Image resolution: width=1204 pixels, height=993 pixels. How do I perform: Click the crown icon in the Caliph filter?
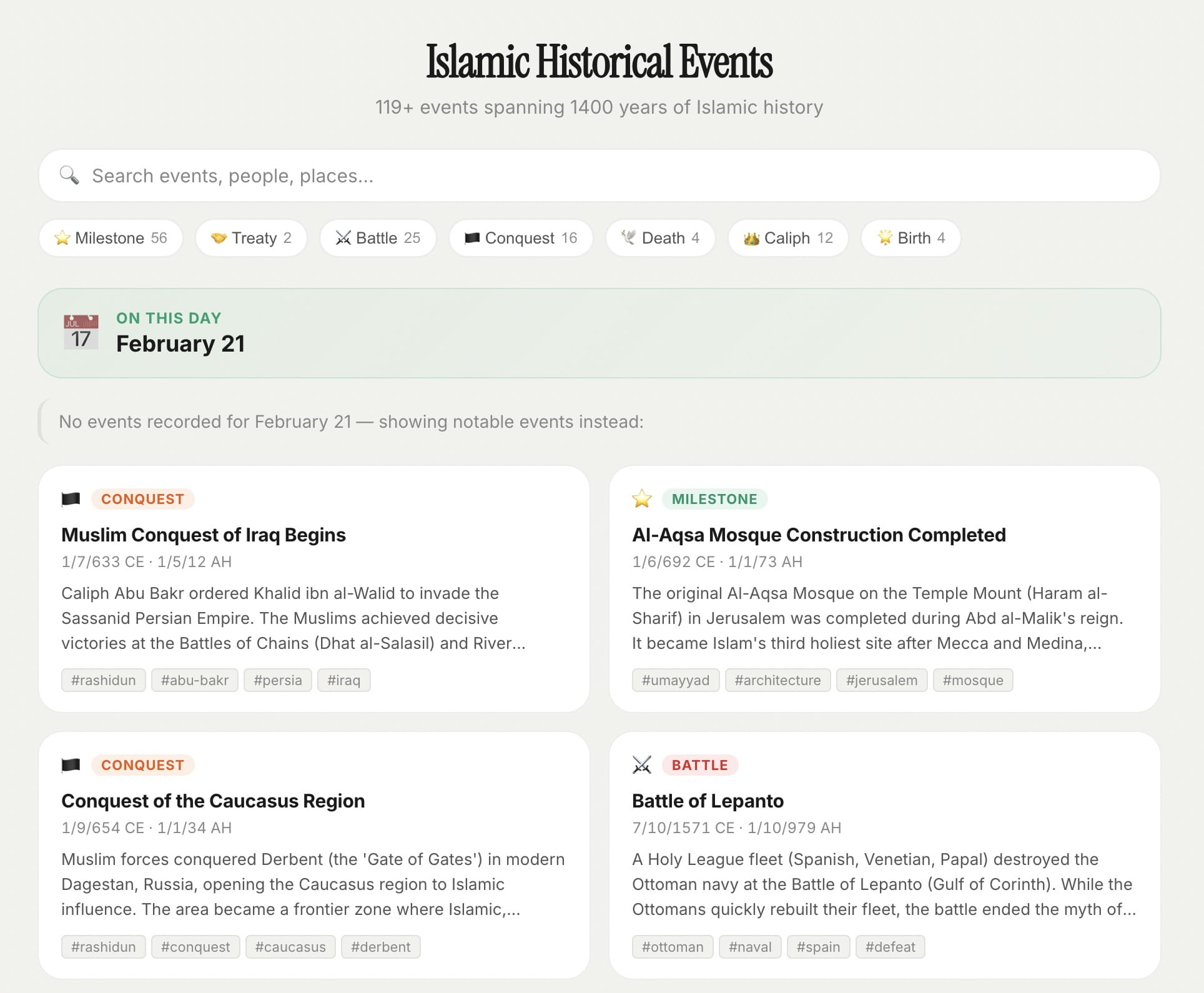(x=754, y=238)
